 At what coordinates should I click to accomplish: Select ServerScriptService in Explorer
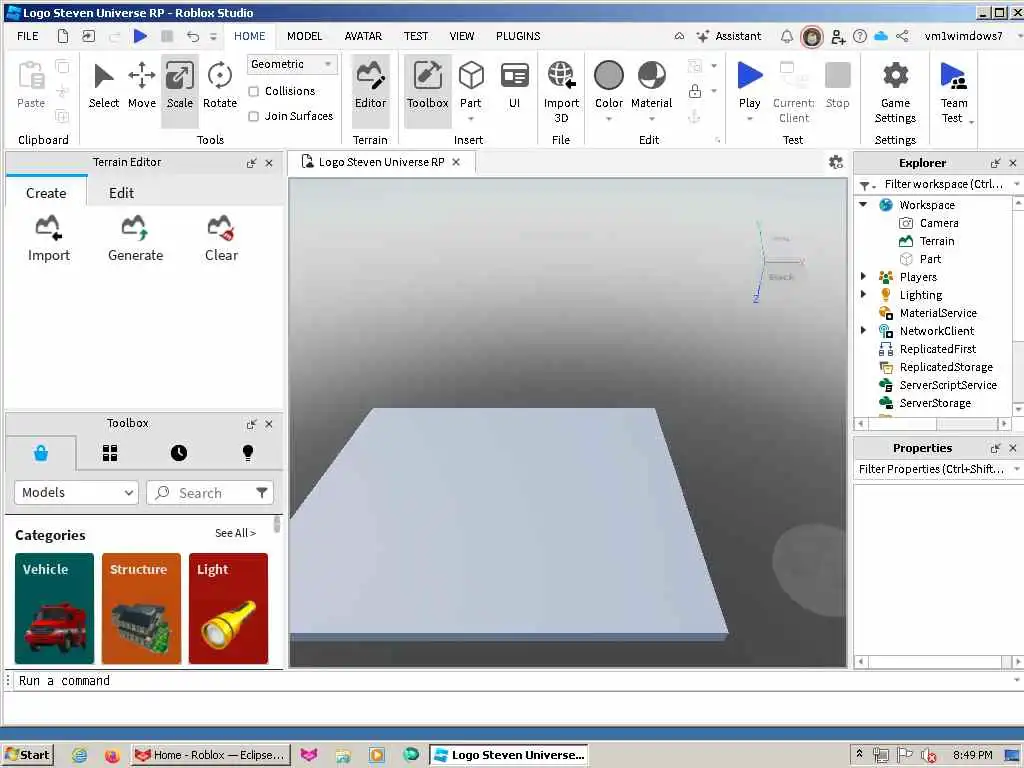[x=948, y=385]
